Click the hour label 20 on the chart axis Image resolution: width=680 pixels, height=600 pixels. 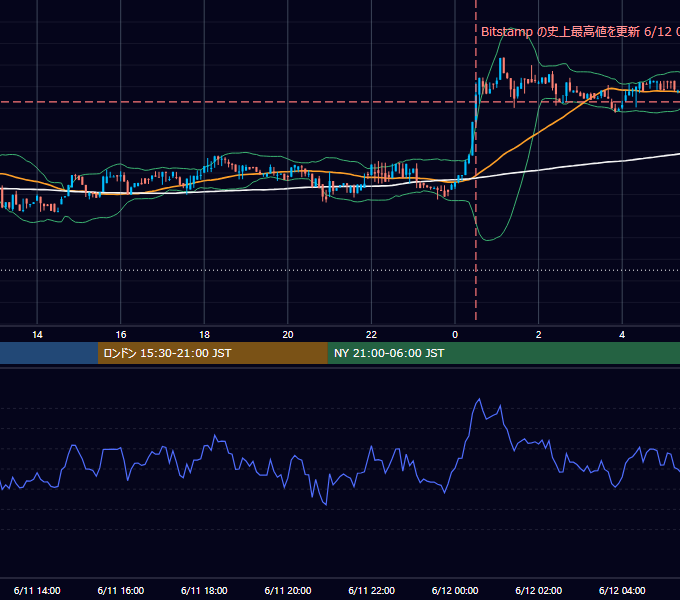[288, 335]
